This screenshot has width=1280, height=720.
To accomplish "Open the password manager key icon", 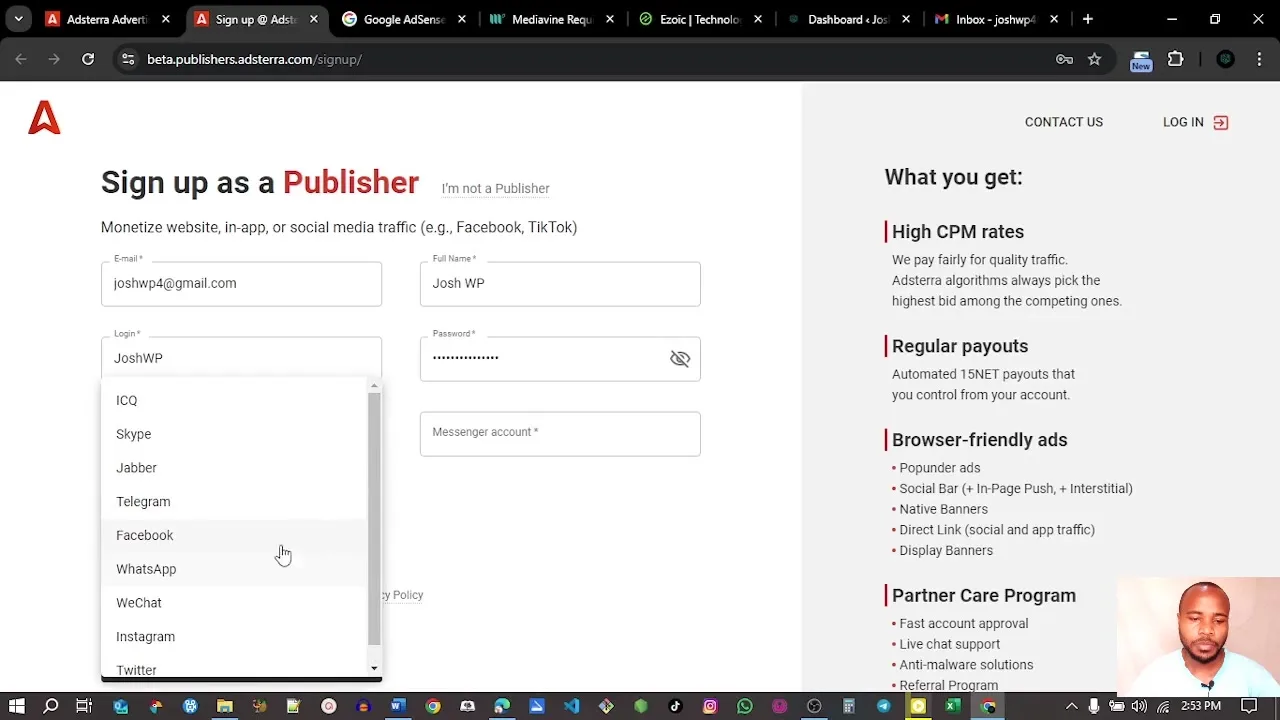I will 1064,59.
